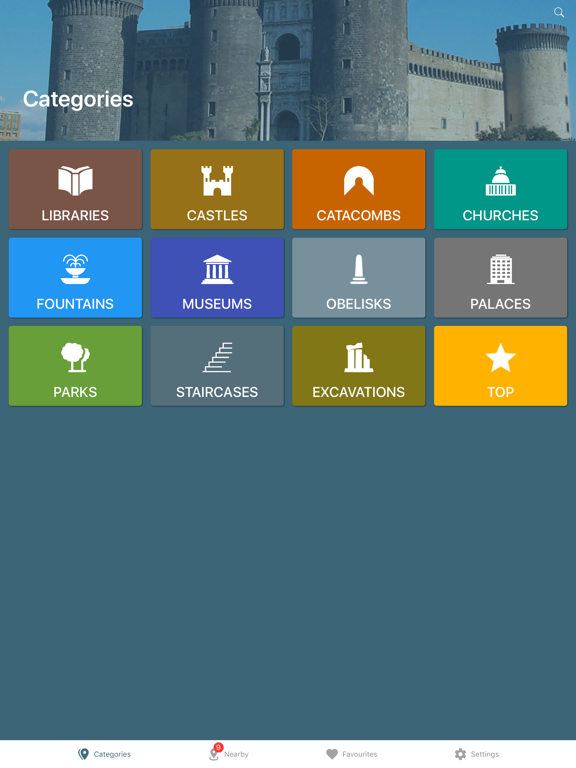The width and height of the screenshot is (576, 768).
Task: Tap the Parks tree icon
Action: click(x=75, y=357)
